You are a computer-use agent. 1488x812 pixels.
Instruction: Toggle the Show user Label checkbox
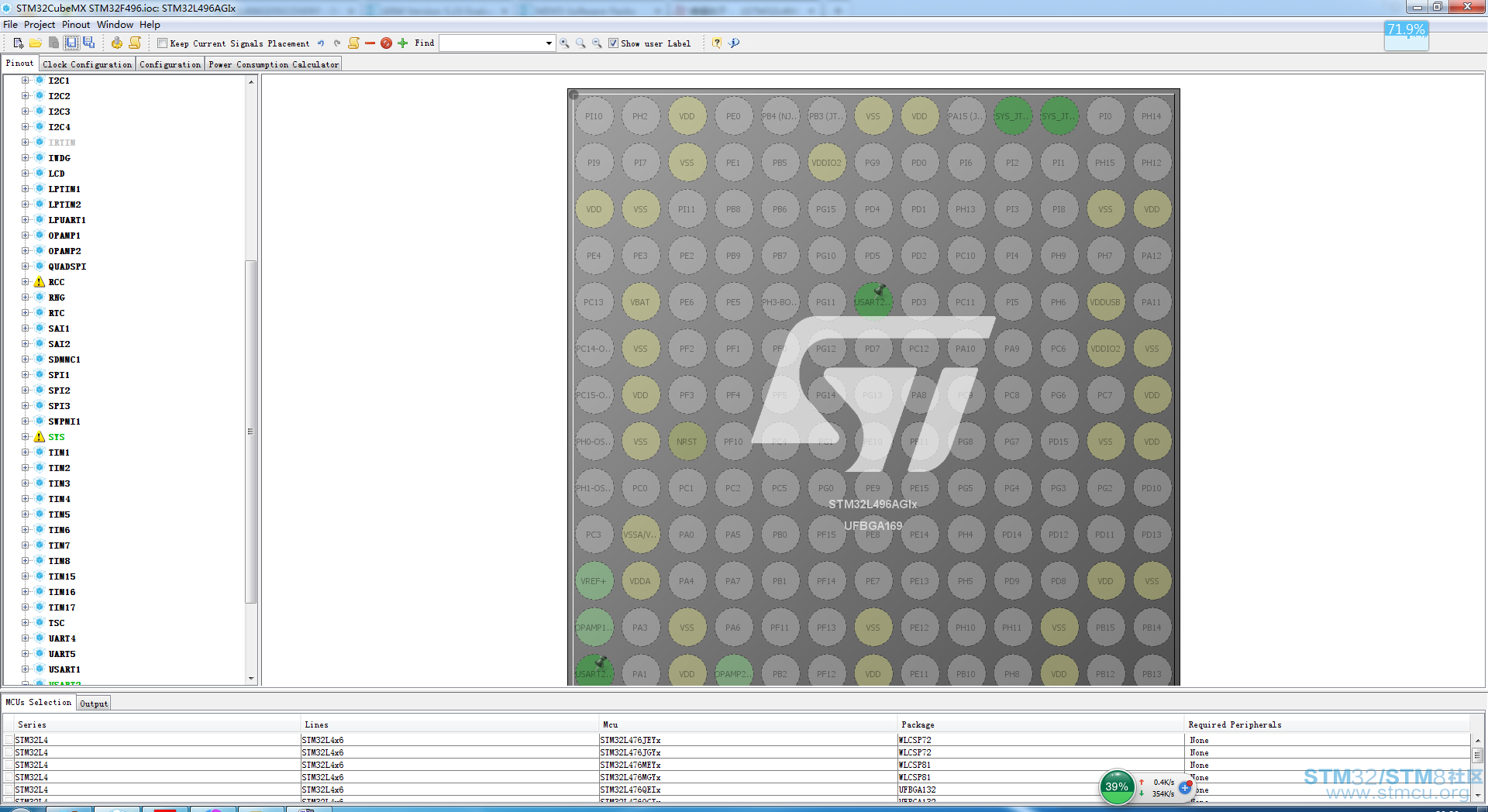coord(613,43)
